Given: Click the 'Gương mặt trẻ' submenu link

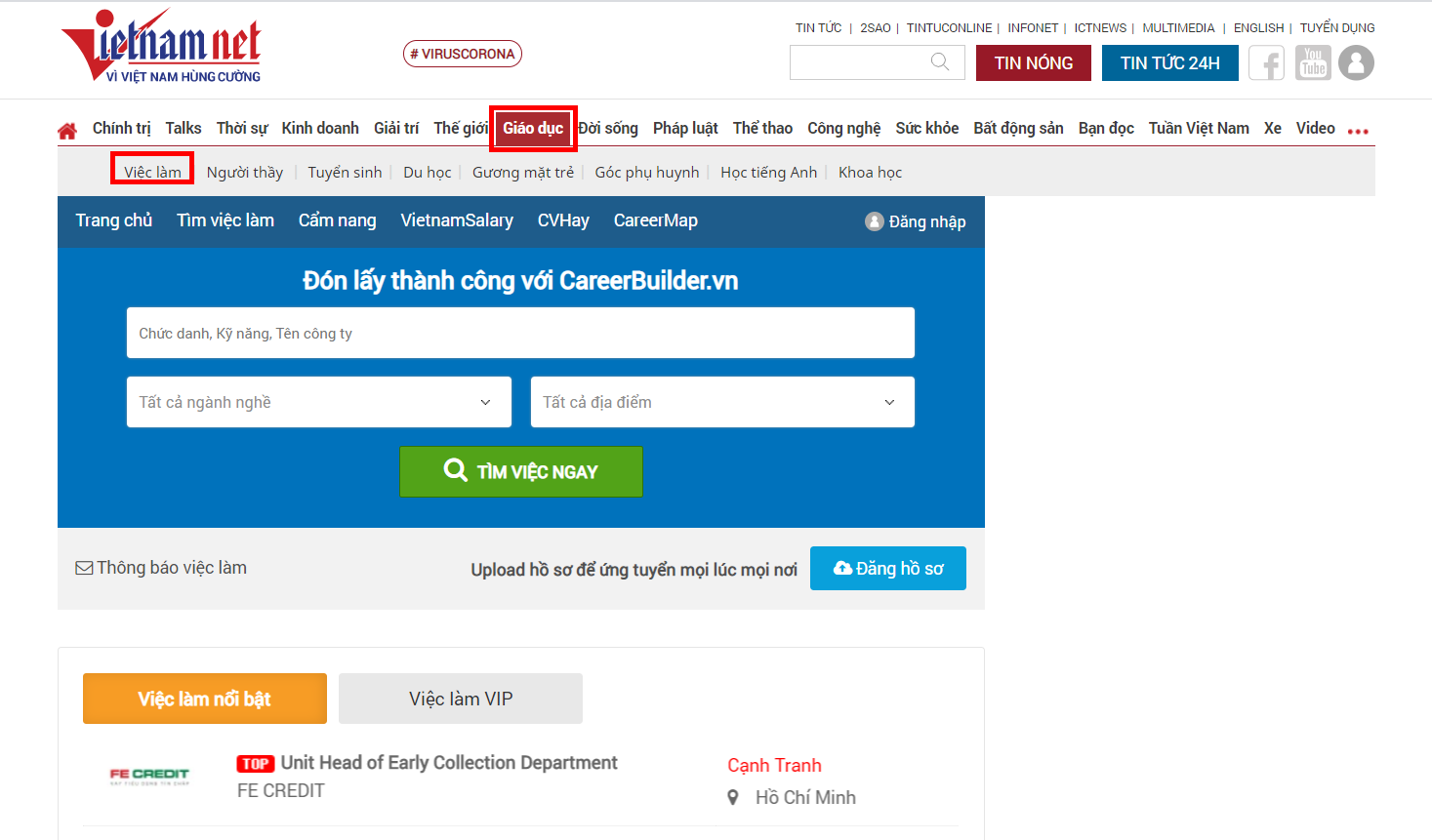Looking at the screenshot, I should tap(523, 172).
